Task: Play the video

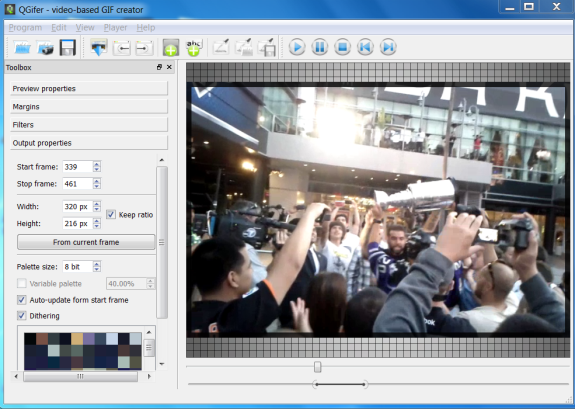Action: (x=297, y=47)
